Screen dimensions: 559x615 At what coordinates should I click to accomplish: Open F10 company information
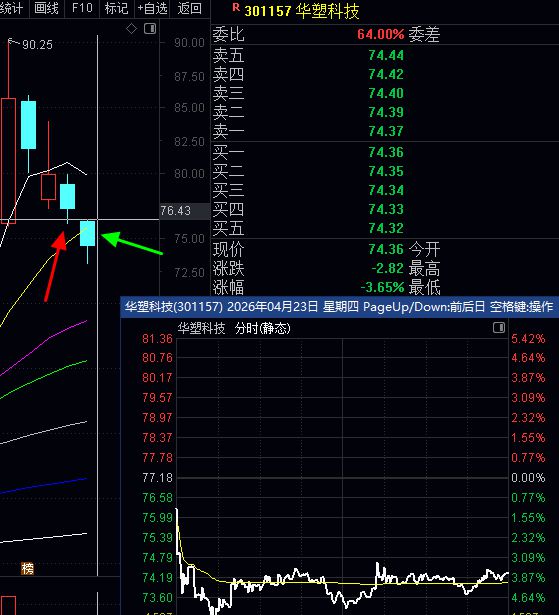point(82,8)
